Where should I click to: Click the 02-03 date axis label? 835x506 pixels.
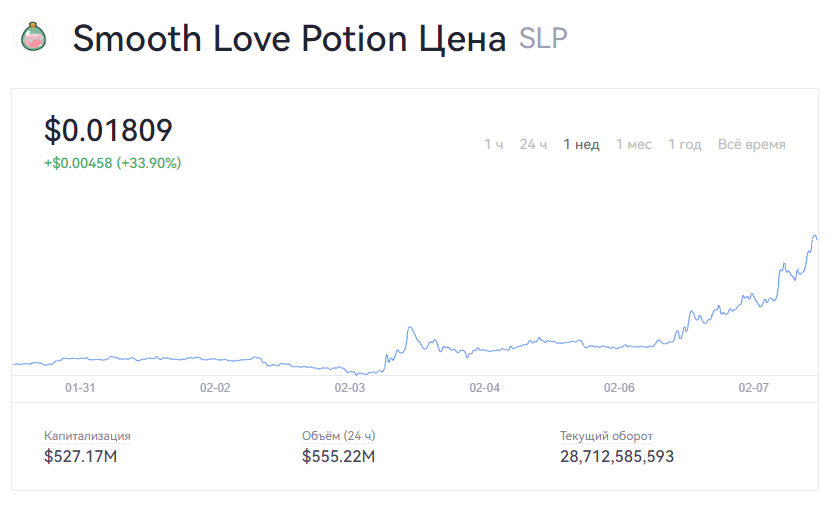point(349,387)
